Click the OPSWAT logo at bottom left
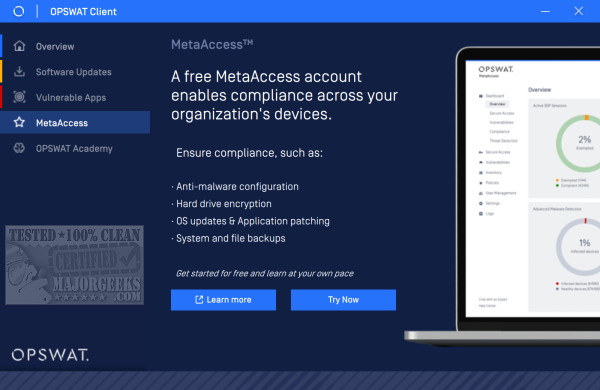Viewport: 600px width, 390px height. 50,355
